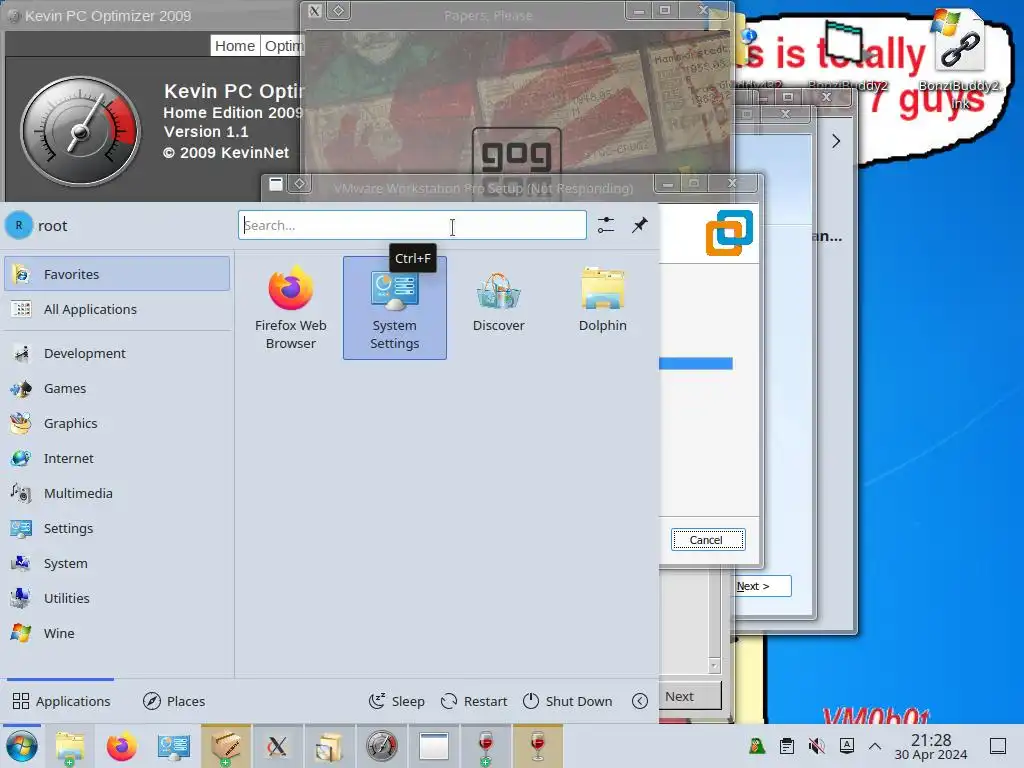Cancel the VMware Workstation Pro Setup

click(708, 539)
